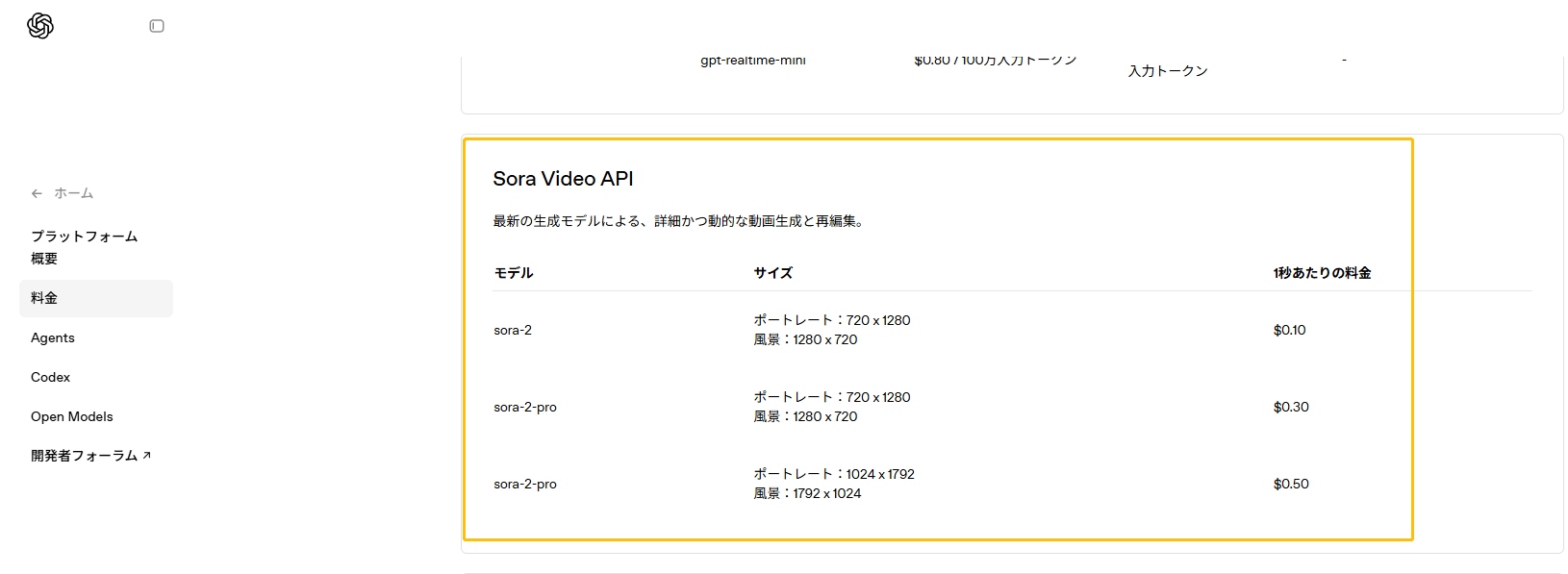Click the sora-2-pro cell priced $0.50
The height and width of the screenshot is (574, 1568).
click(x=525, y=484)
